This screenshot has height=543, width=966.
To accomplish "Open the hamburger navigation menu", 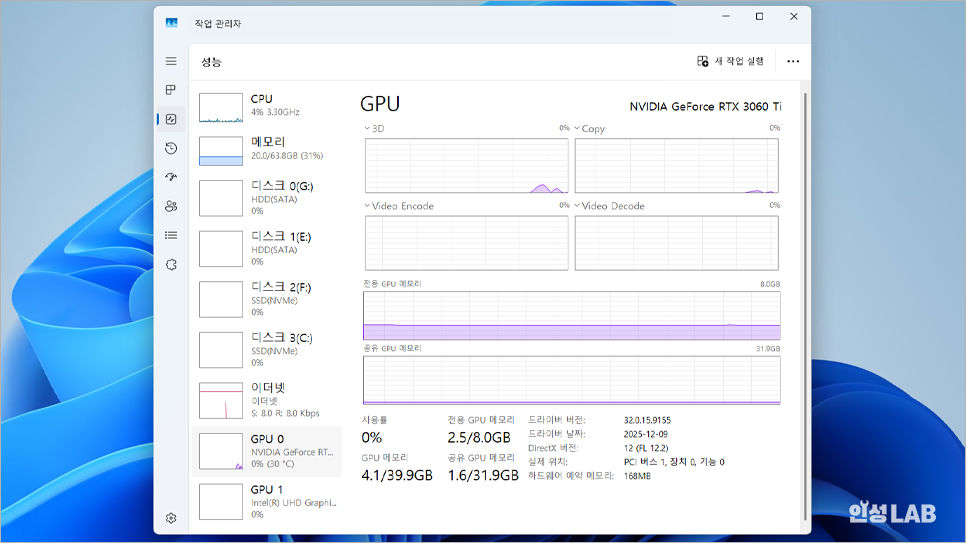I will (x=171, y=61).
